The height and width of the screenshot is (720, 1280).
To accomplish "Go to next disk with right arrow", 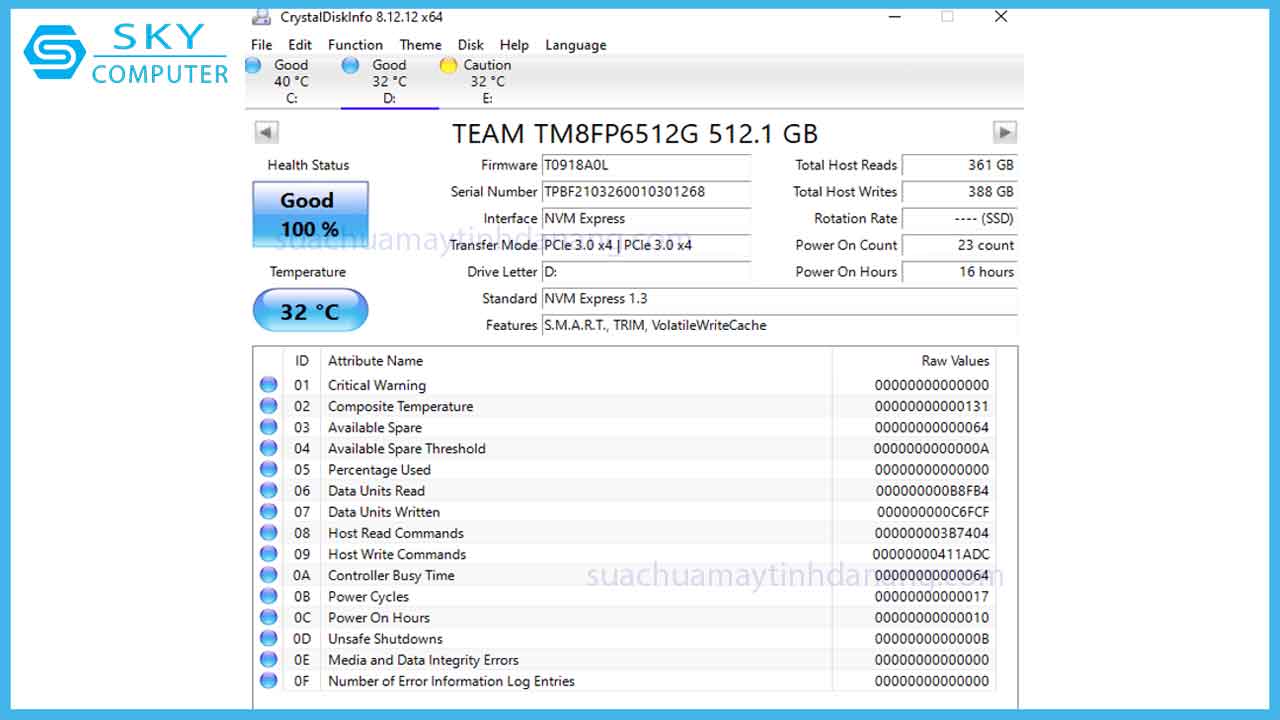I will click(x=1004, y=132).
